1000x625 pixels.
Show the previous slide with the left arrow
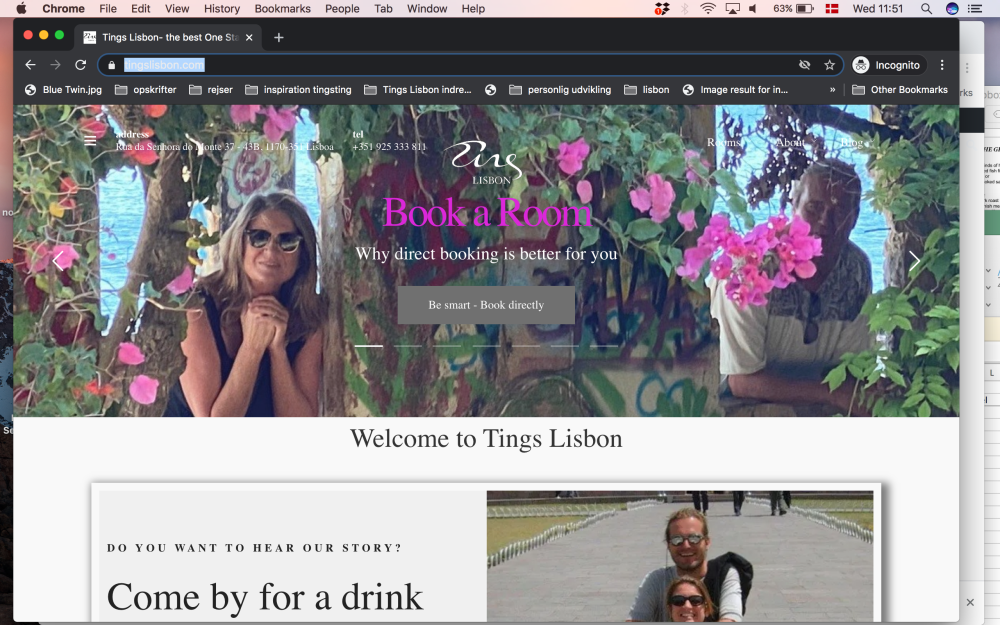tap(58, 260)
